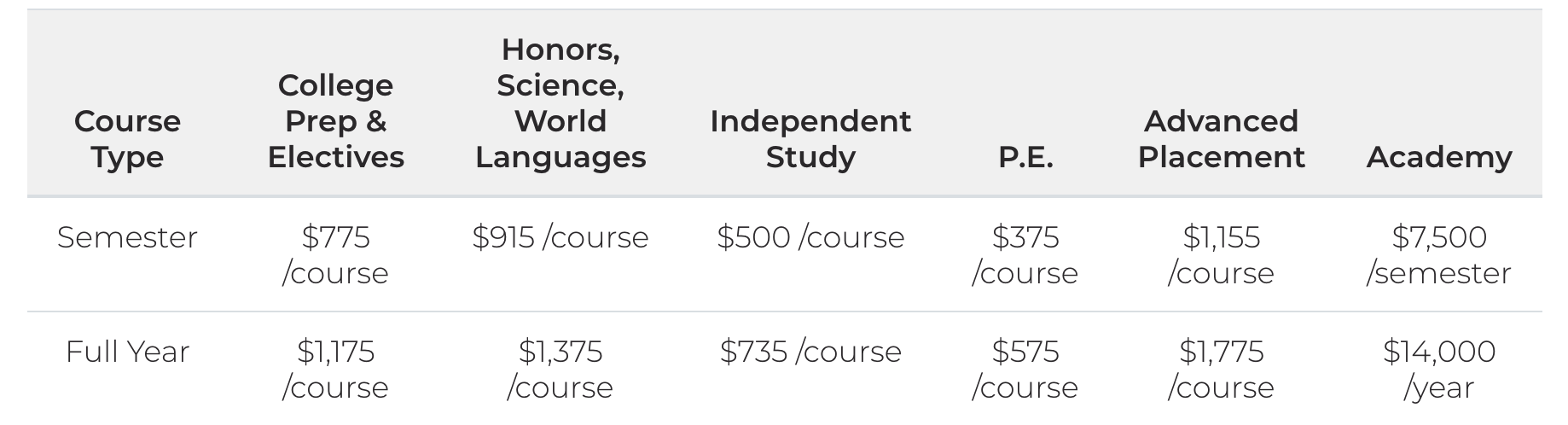Select the $1,375 /course cell
This screenshot has height=425, width=1568.
point(560,369)
